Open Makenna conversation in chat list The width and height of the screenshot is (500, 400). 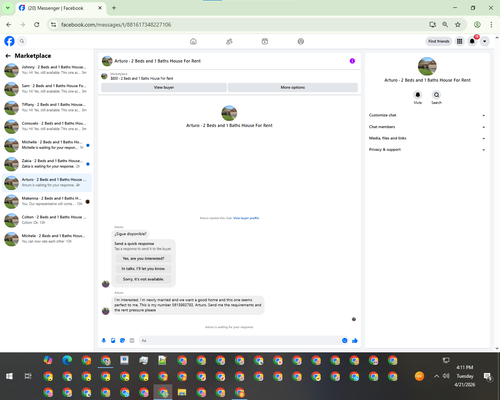pyautogui.click(x=47, y=201)
